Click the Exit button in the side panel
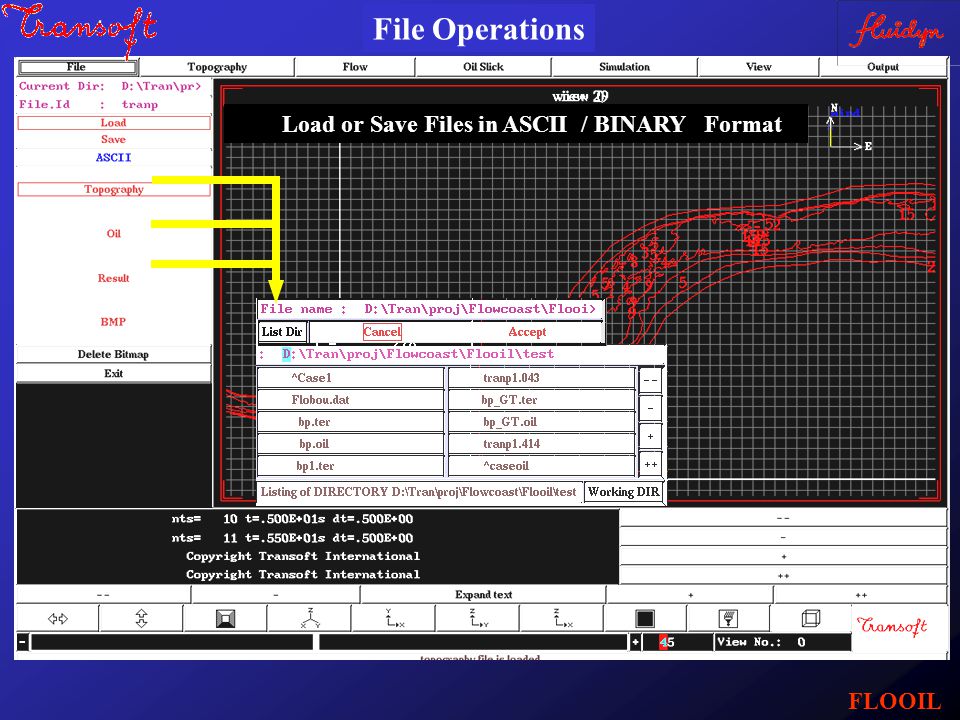960x720 pixels. pyautogui.click(x=114, y=373)
